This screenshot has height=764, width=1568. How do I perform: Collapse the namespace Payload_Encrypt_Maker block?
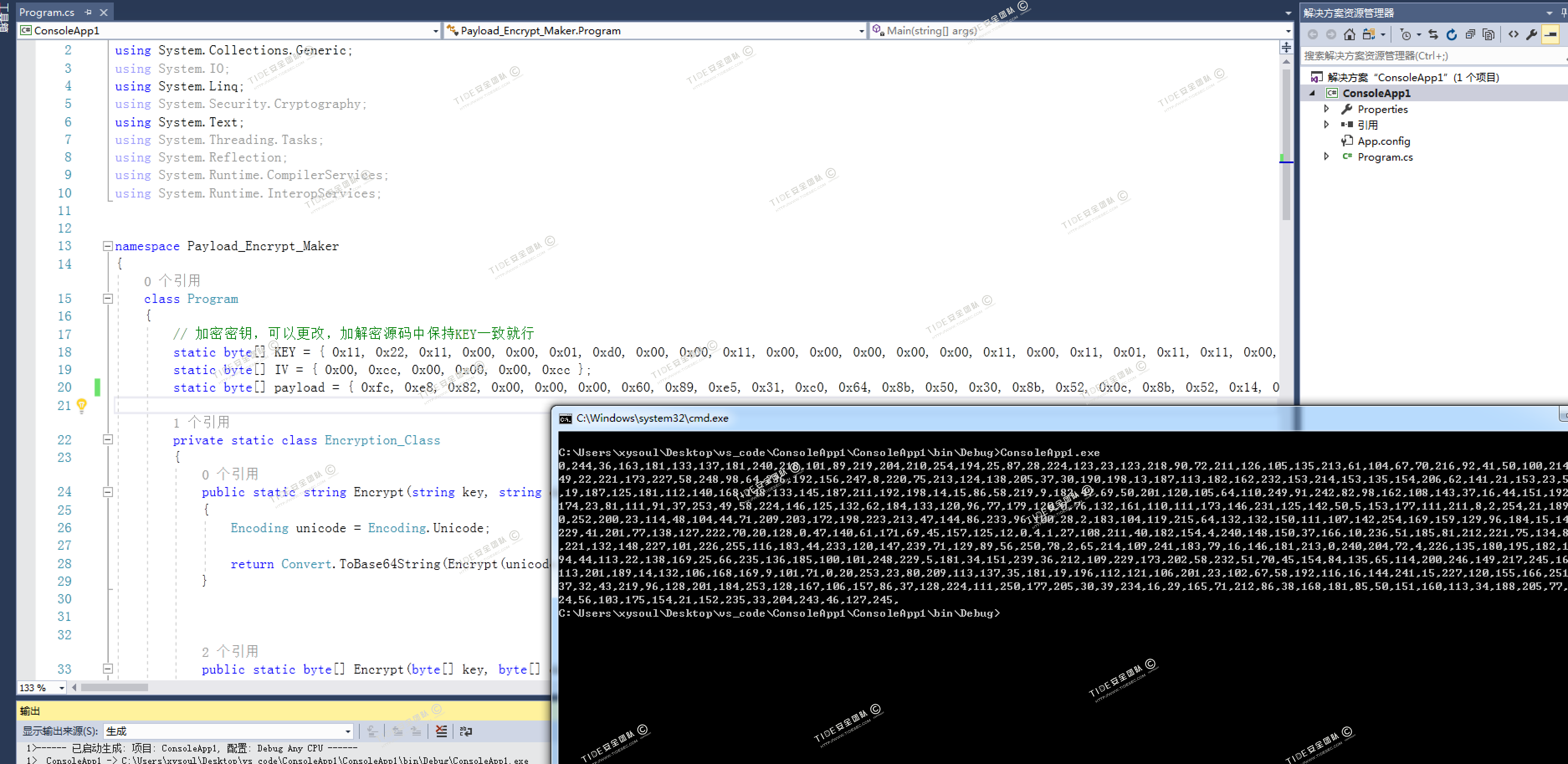click(x=108, y=246)
